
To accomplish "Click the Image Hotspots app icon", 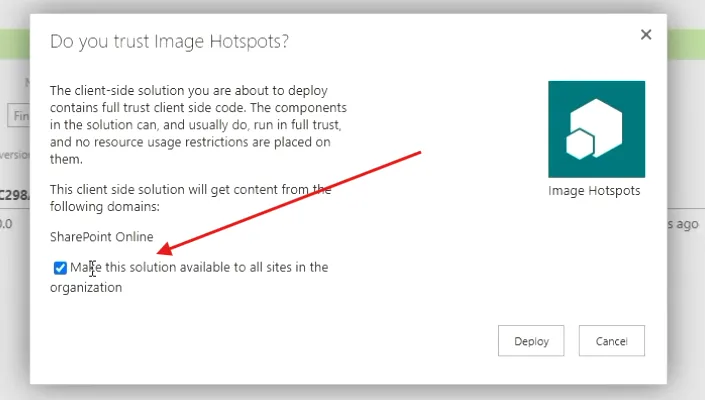I will (x=596, y=129).
